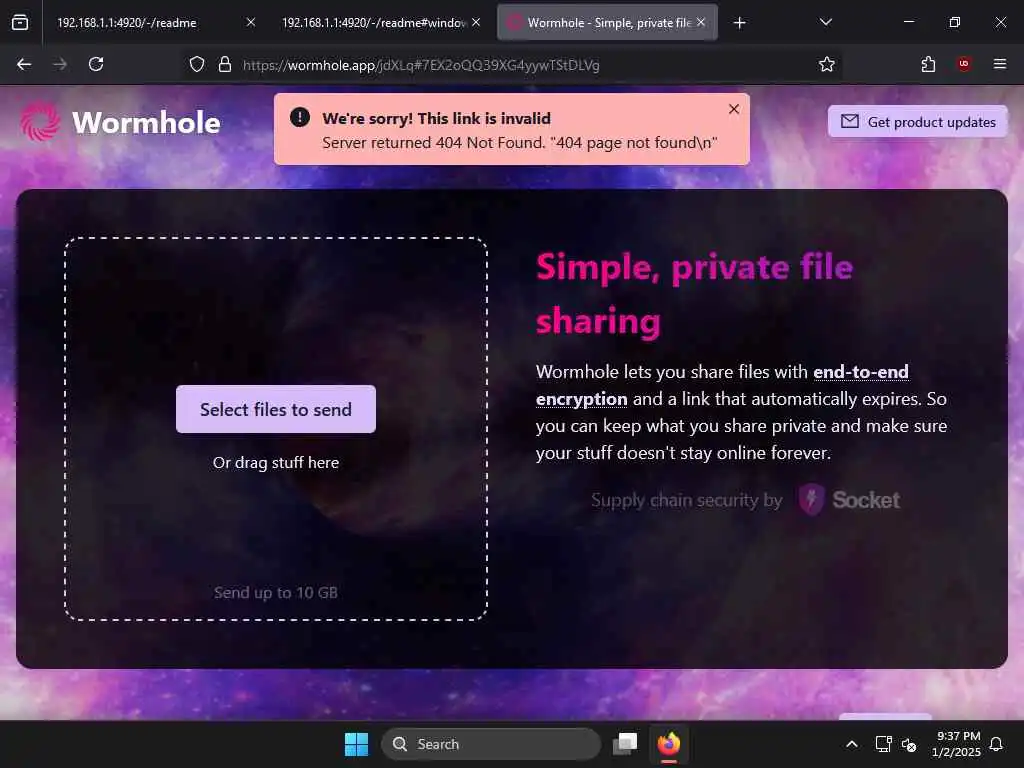The image size is (1024, 768).
Task: Click the 'Simple, private file sharing' heading
Action: tap(694, 294)
